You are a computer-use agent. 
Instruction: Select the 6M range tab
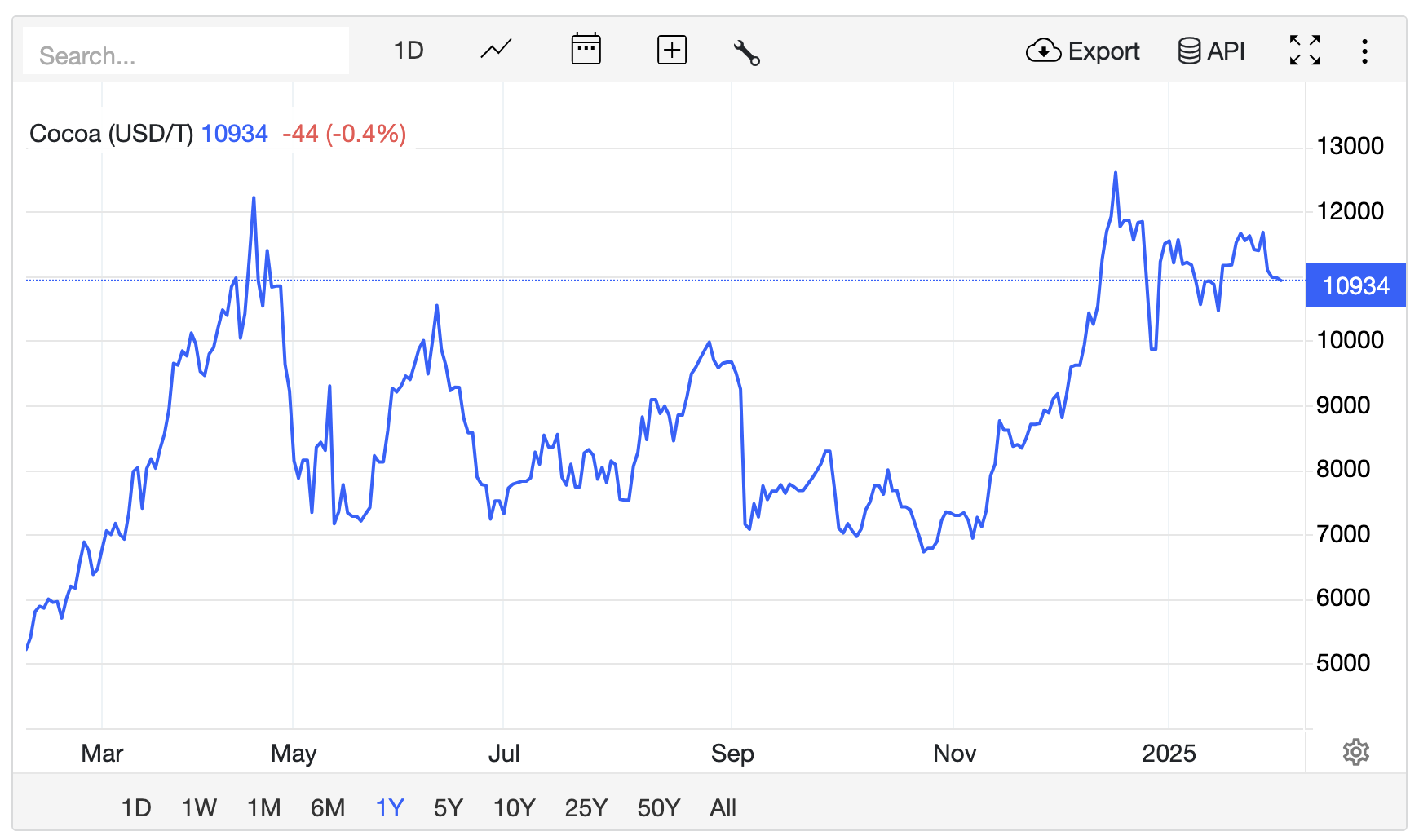tap(328, 808)
